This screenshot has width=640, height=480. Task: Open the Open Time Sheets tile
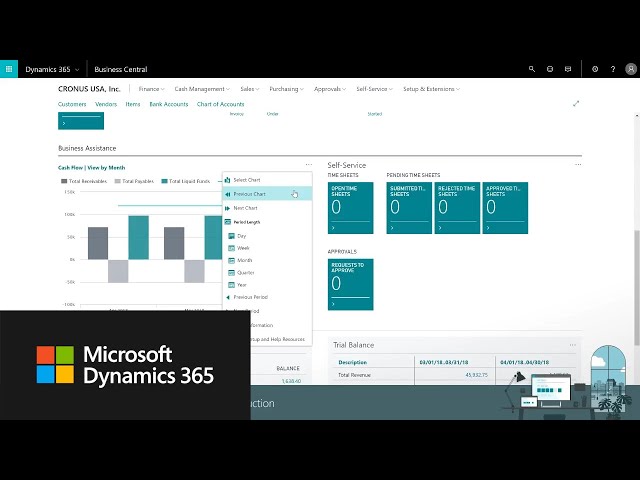[x=351, y=208]
